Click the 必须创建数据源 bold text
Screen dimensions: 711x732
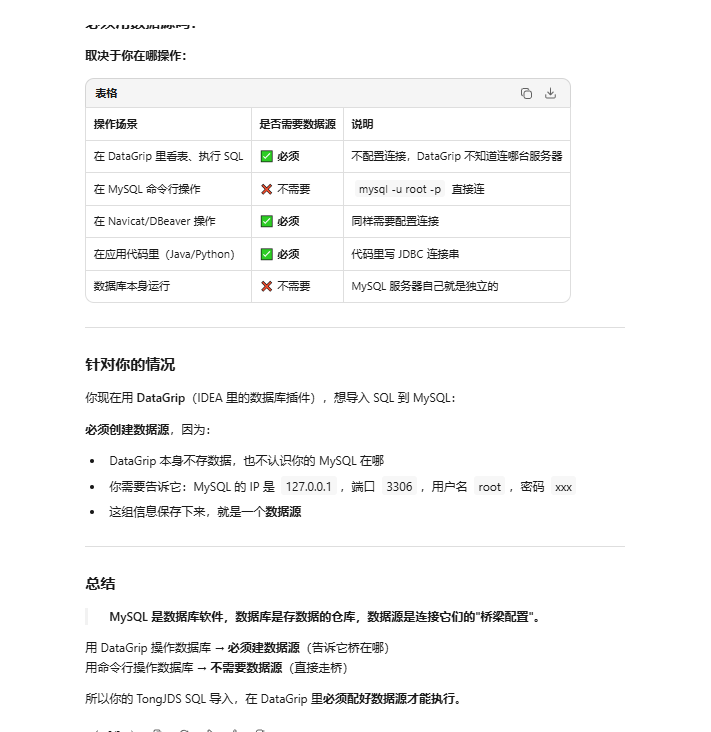[127, 430]
